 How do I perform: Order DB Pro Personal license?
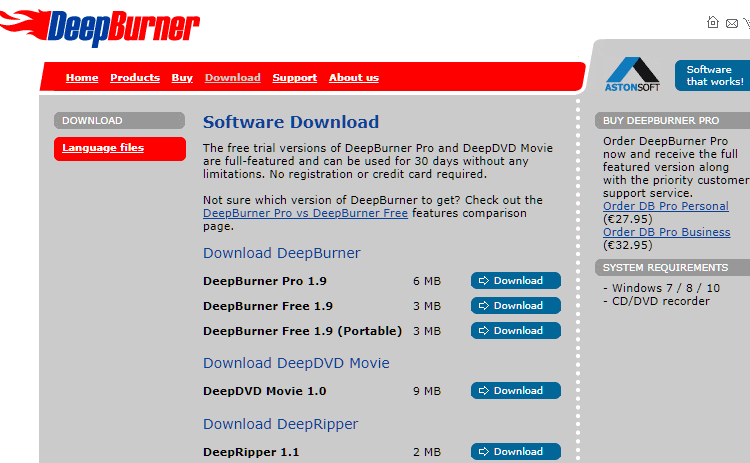(x=666, y=206)
